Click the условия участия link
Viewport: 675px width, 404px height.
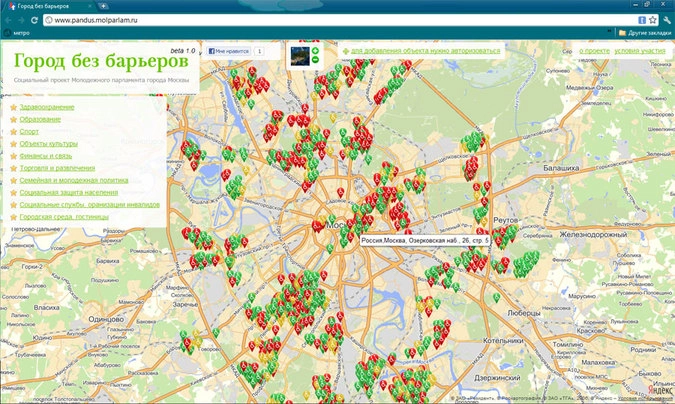[x=640, y=50]
